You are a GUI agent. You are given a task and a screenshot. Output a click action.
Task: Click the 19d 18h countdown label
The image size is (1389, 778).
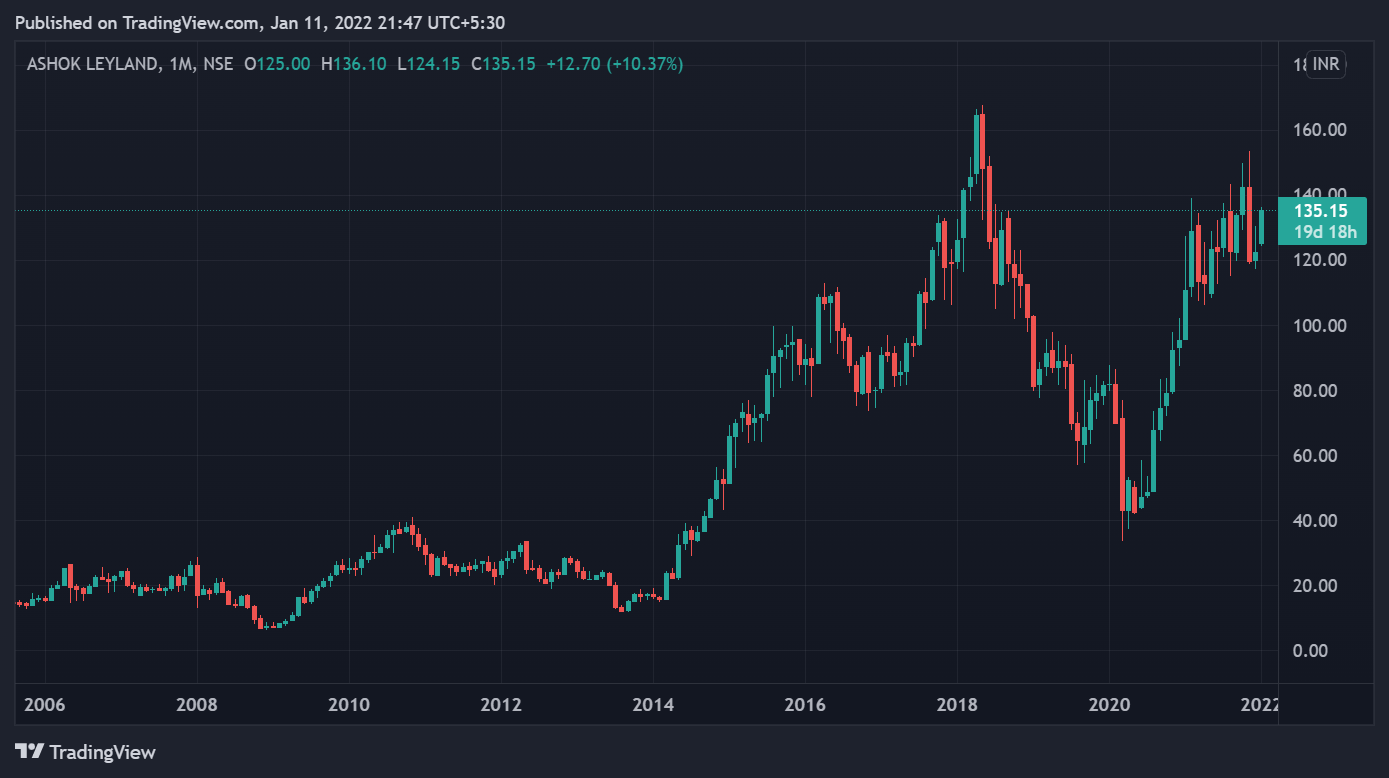point(1324,233)
